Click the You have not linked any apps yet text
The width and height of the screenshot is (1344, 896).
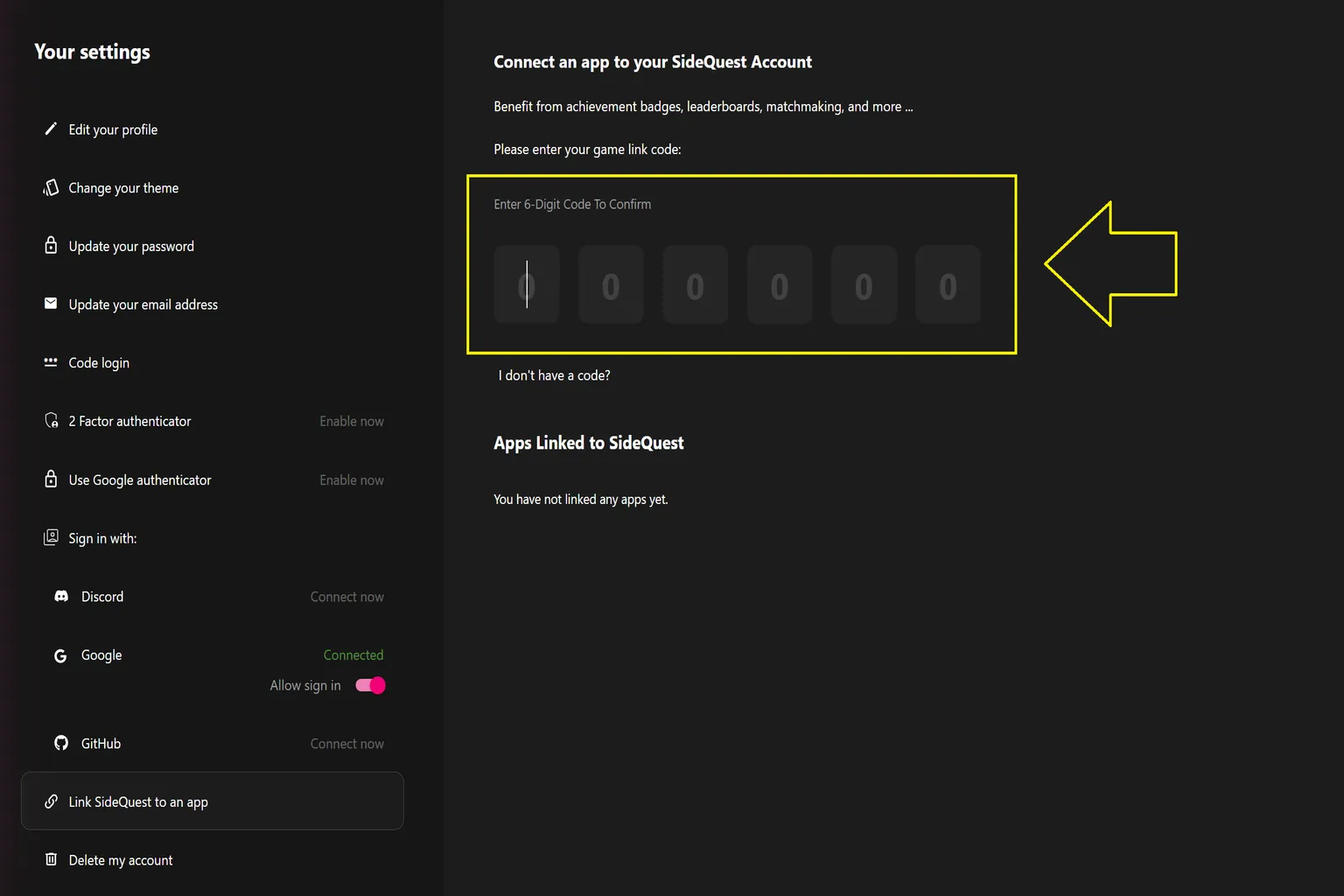click(x=581, y=500)
